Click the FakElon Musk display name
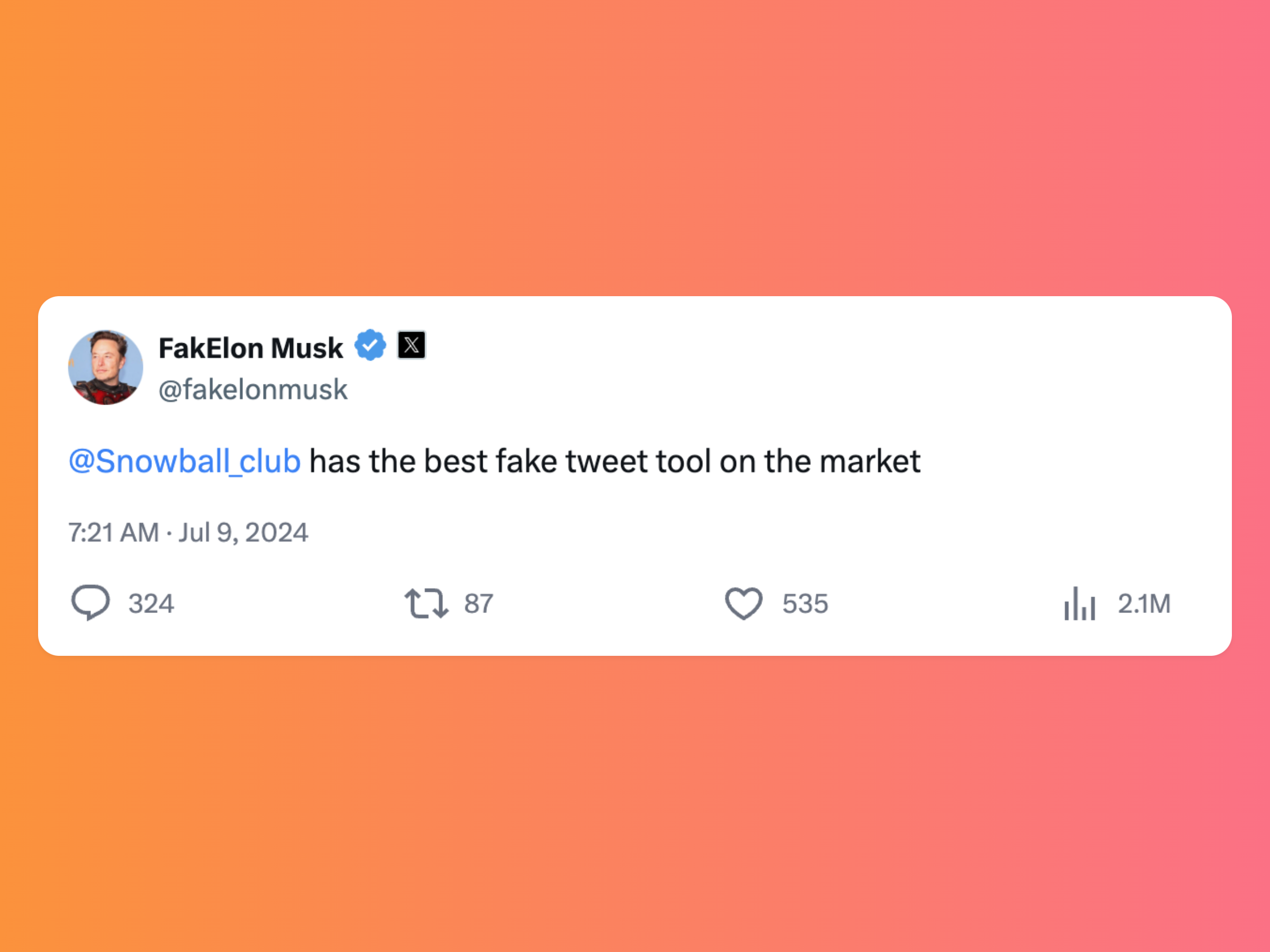Image resolution: width=1270 pixels, height=952 pixels. point(251,349)
